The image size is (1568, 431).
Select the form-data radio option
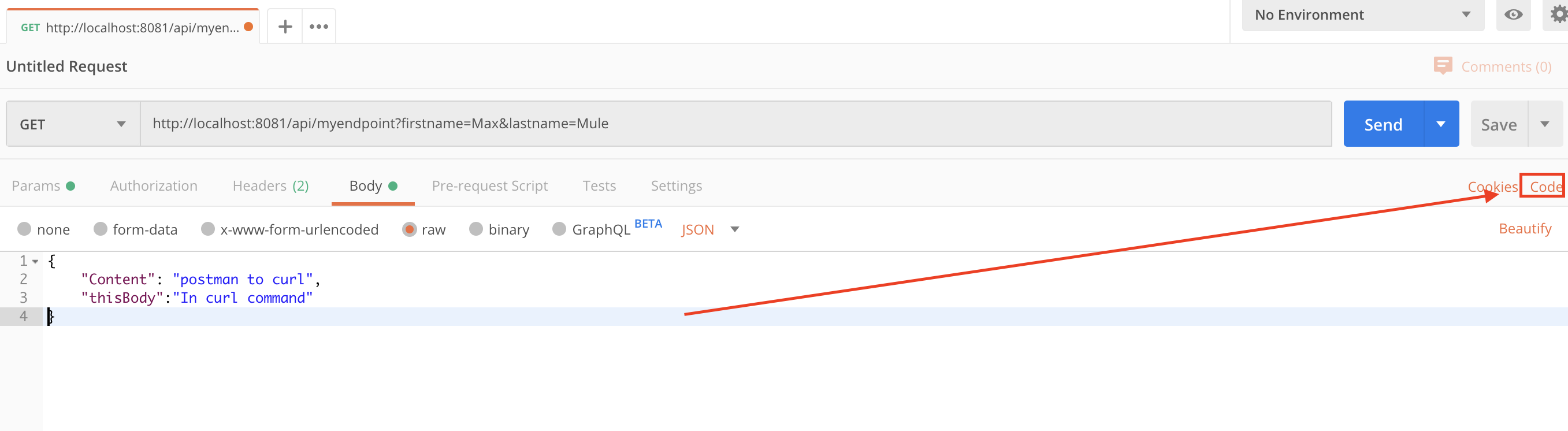click(x=101, y=229)
